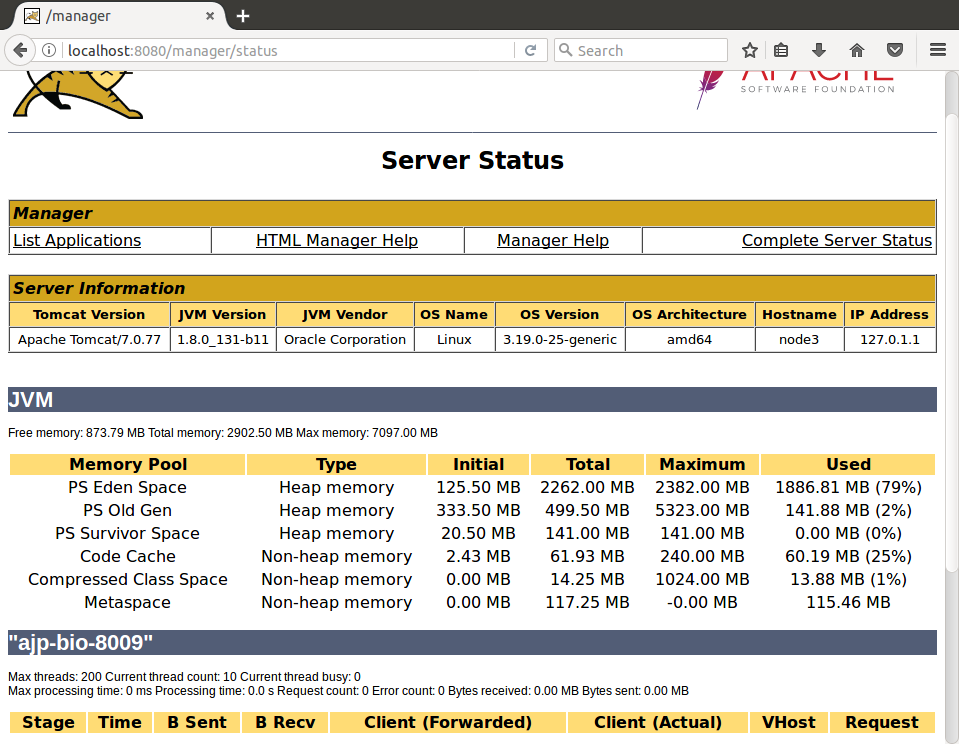This screenshot has width=959, height=744.
Task: Show site information icon in address bar
Action: (50, 50)
